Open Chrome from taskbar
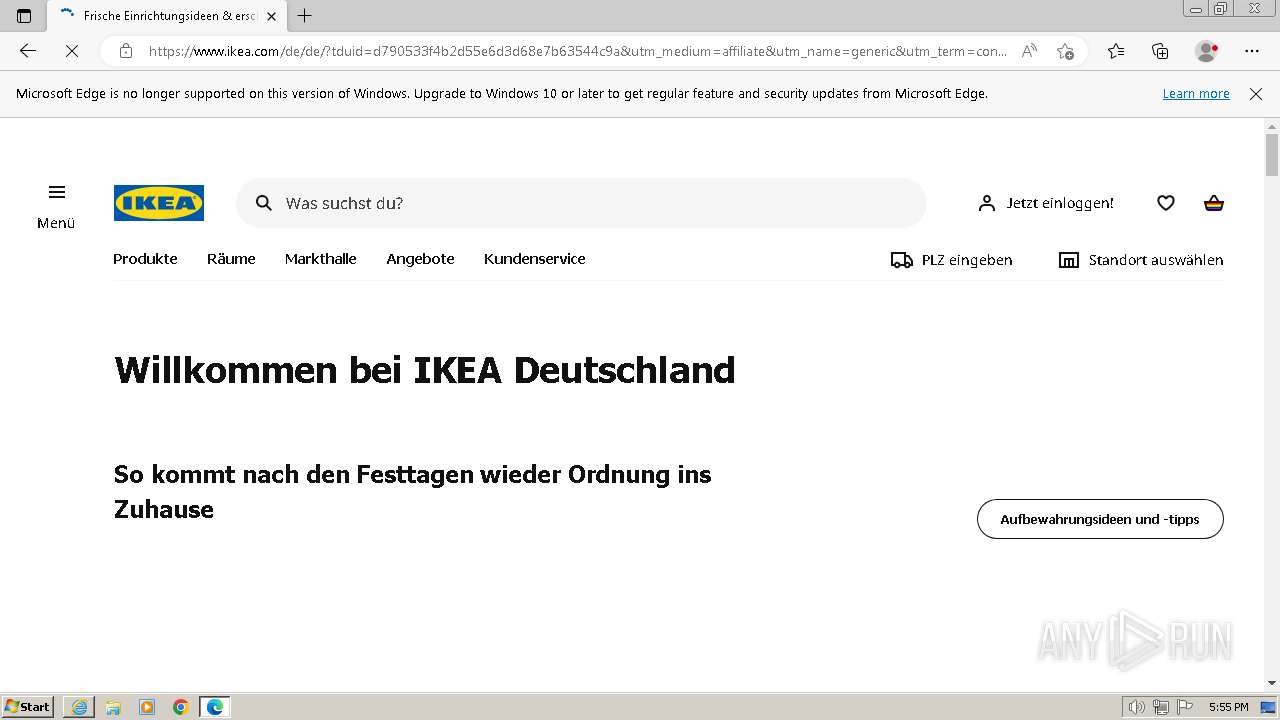Screen dimensions: 1280x720 click(x=181, y=707)
